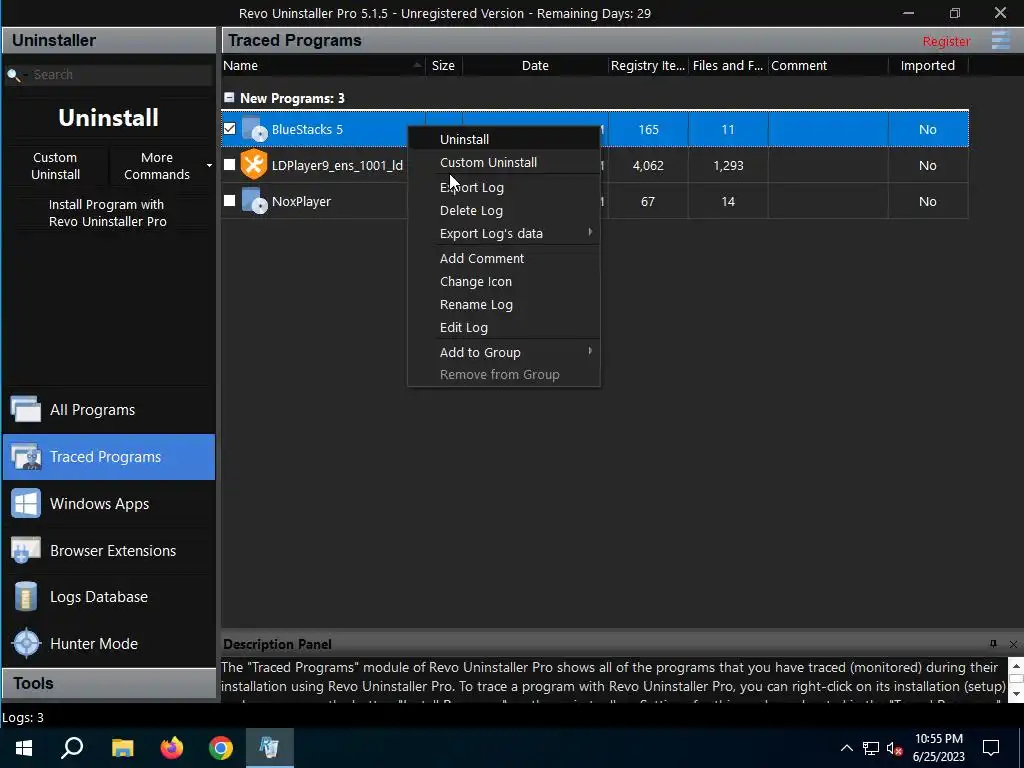The height and width of the screenshot is (768, 1024).
Task: Click the network tray icon
Action: pyautogui.click(x=871, y=748)
